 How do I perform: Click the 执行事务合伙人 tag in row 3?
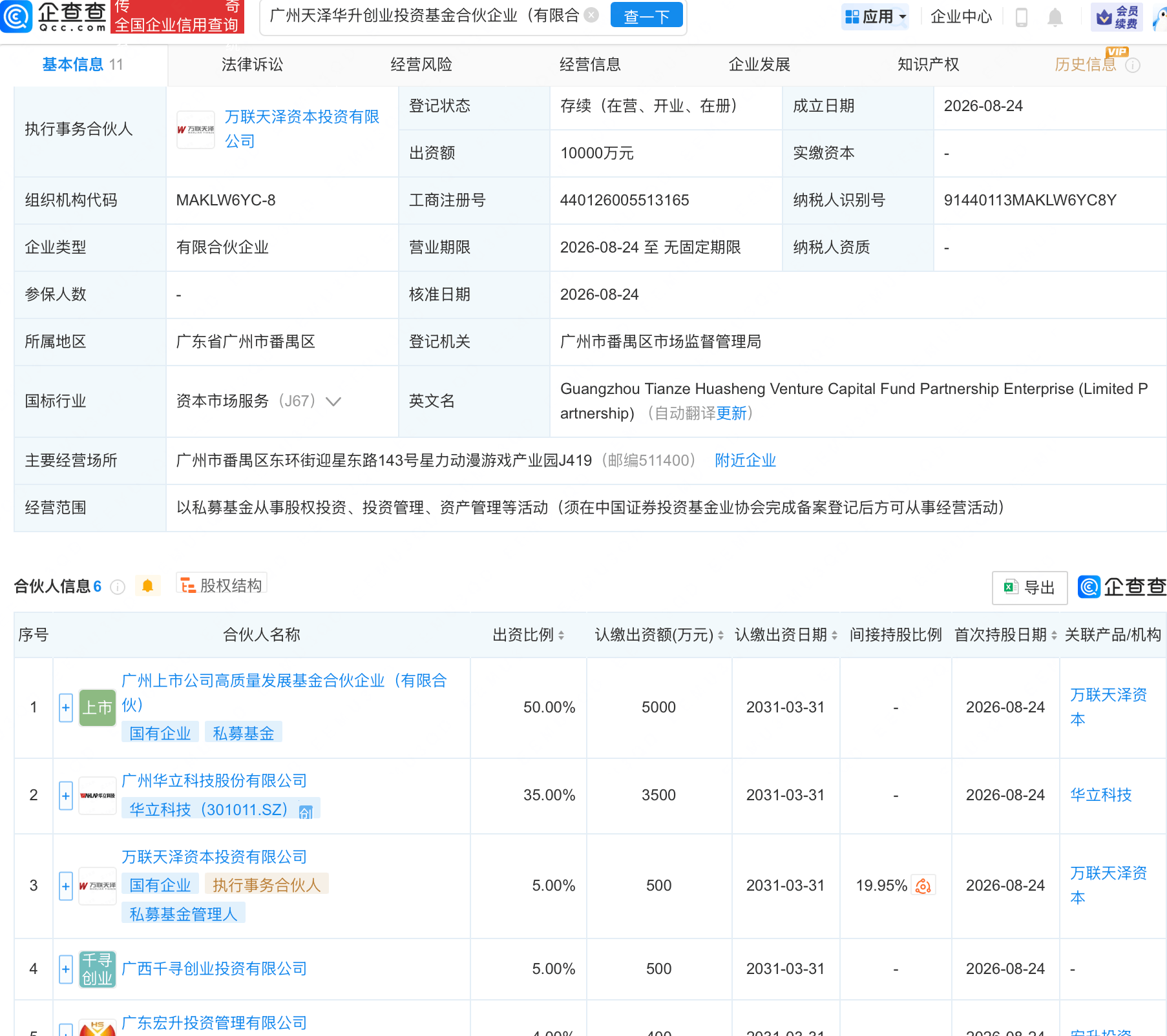[267, 885]
